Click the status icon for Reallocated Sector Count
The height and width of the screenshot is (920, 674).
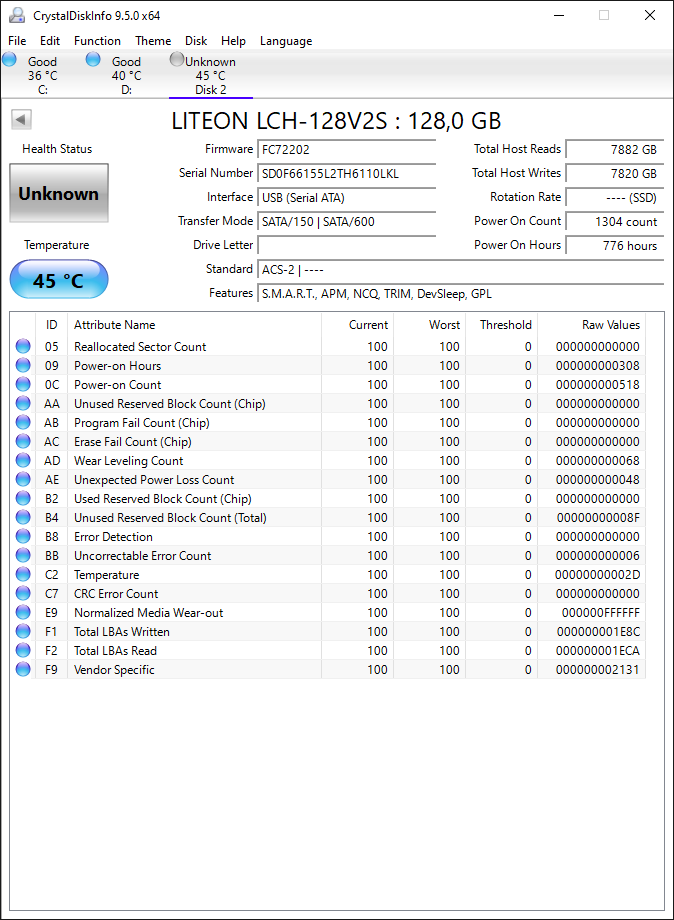tap(23, 346)
